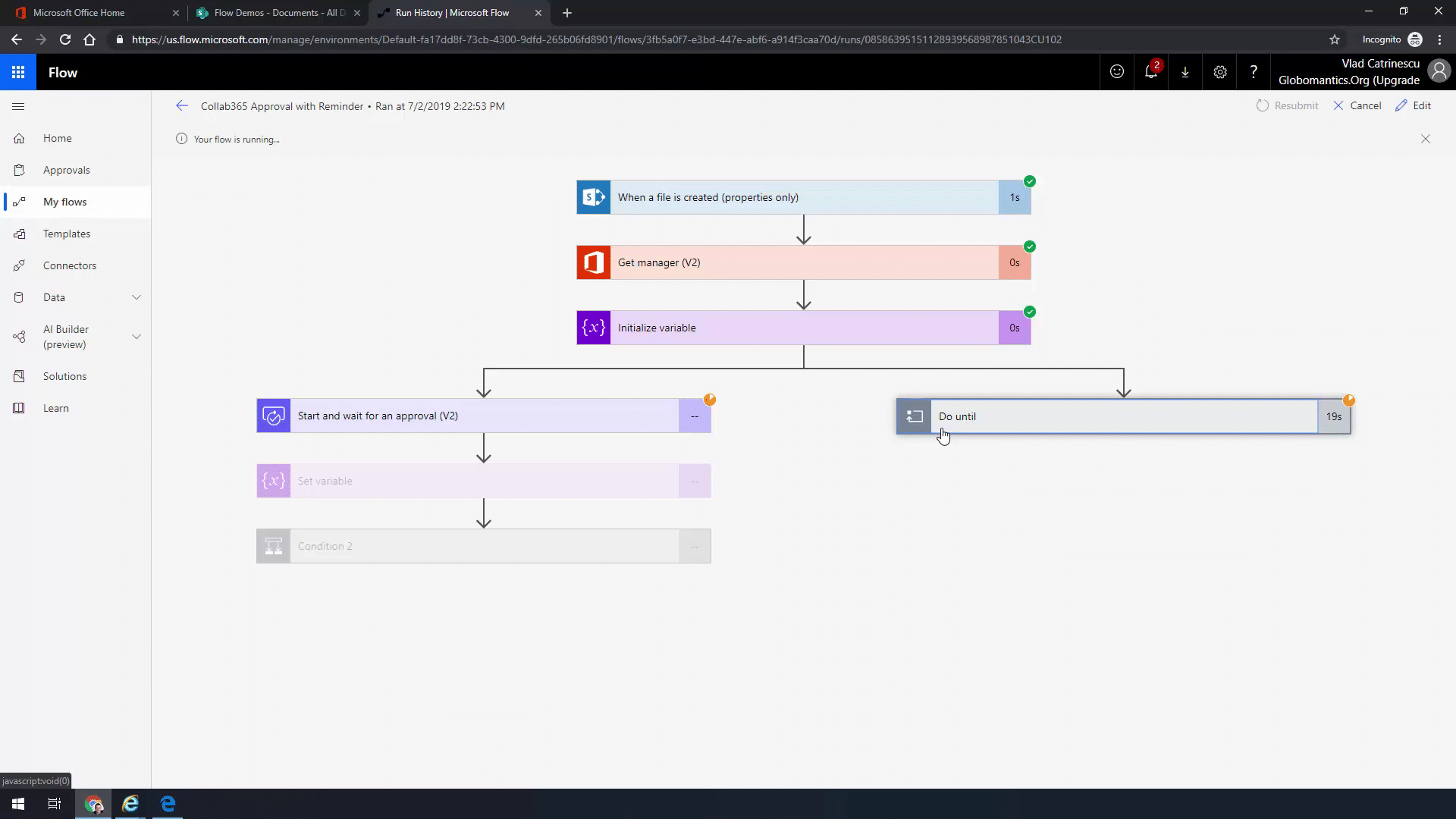
Task: Expand the 'Do until' step
Action: pos(1124,416)
